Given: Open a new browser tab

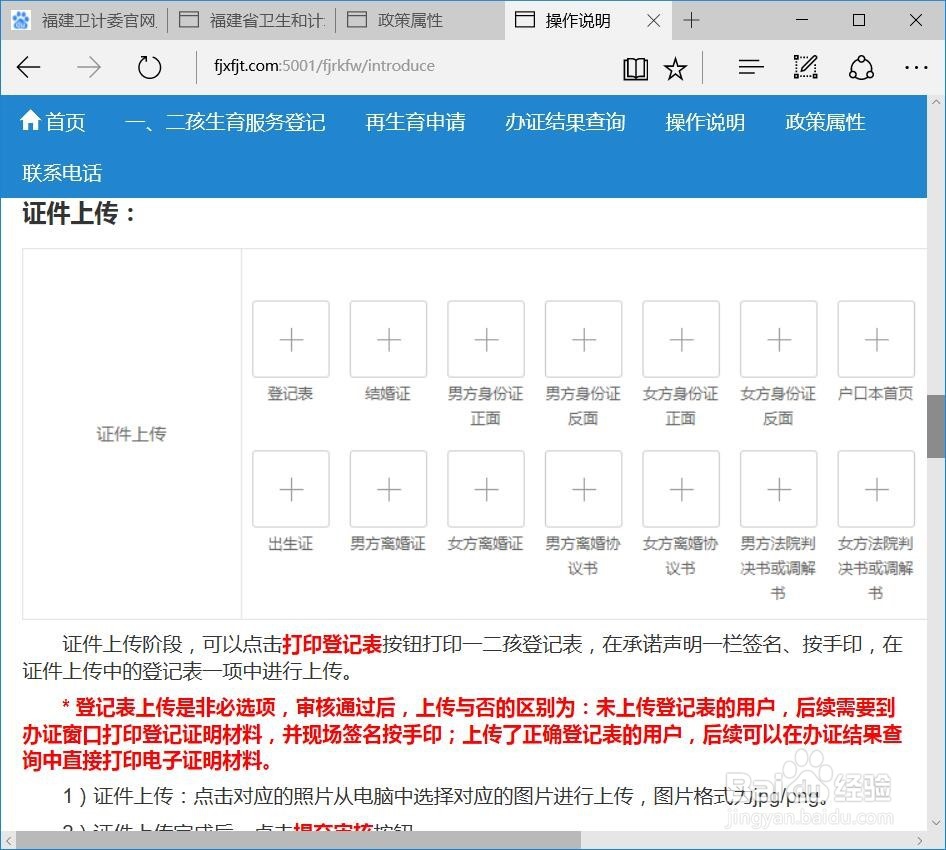Looking at the screenshot, I should pos(690,19).
